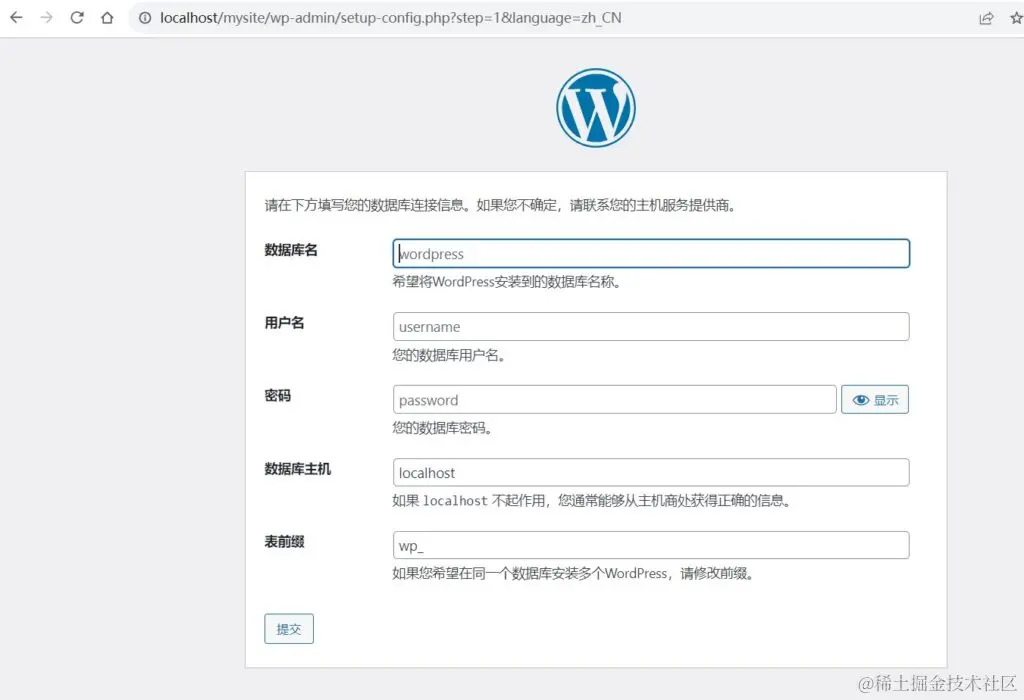Viewport: 1024px width, 700px height.
Task: Click the browser back arrow
Action: tap(16, 18)
